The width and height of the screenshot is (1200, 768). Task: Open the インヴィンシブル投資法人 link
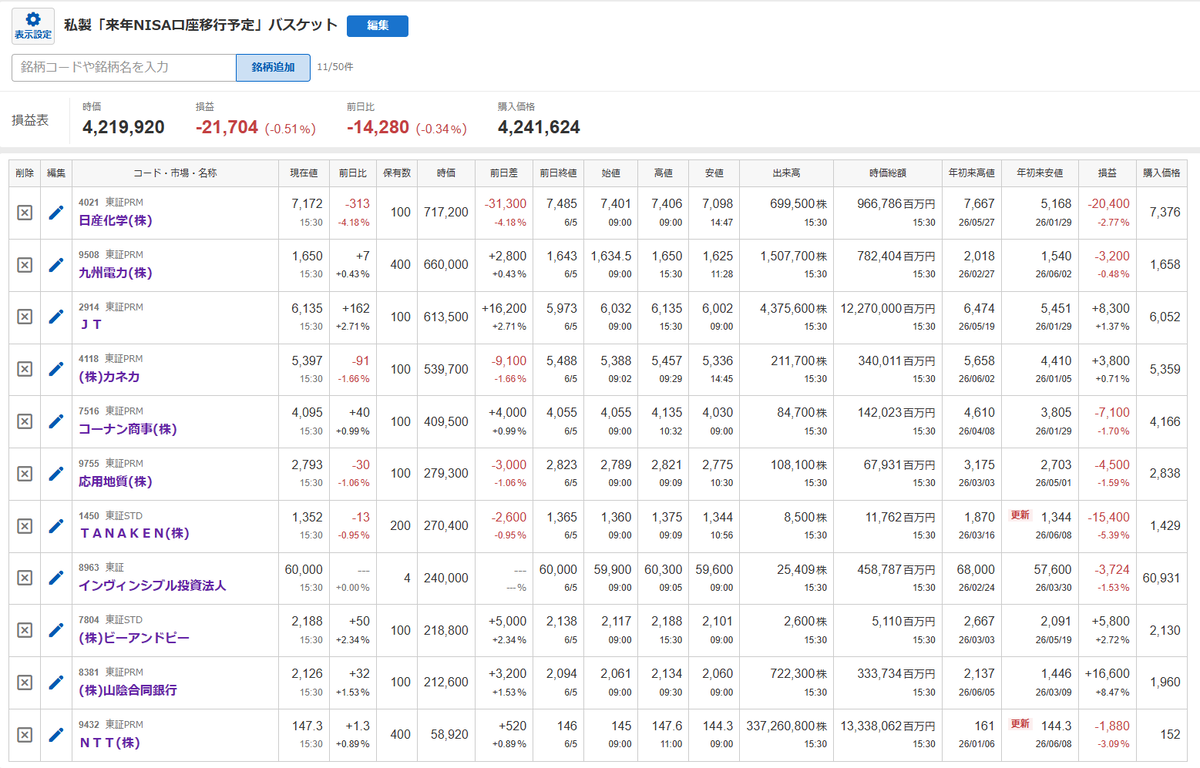(152, 585)
